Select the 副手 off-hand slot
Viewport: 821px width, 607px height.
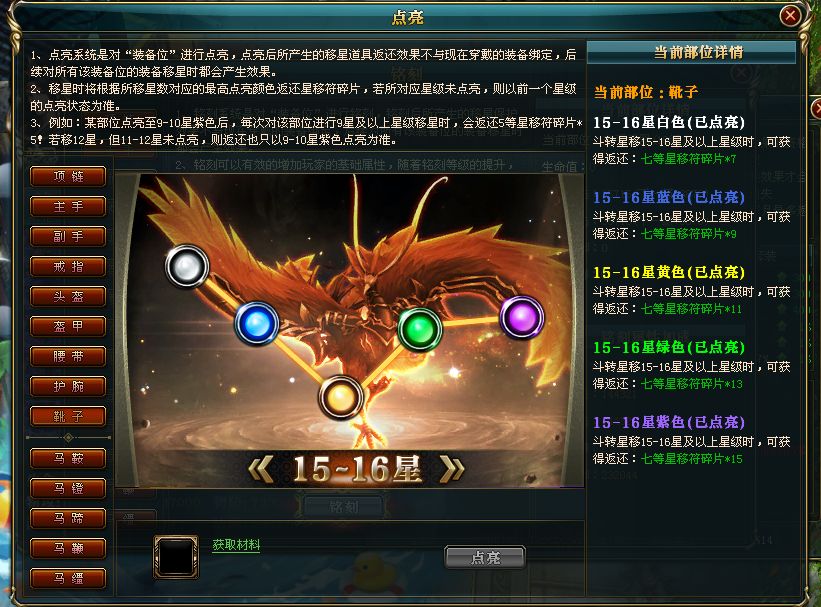(68, 236)
